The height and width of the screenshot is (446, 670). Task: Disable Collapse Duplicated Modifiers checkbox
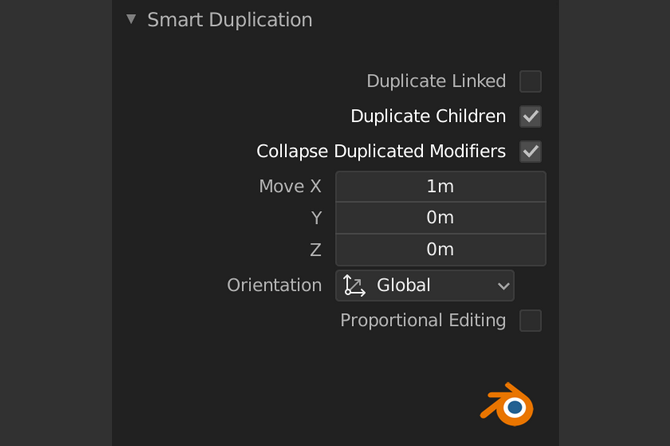tap(530, 152)
